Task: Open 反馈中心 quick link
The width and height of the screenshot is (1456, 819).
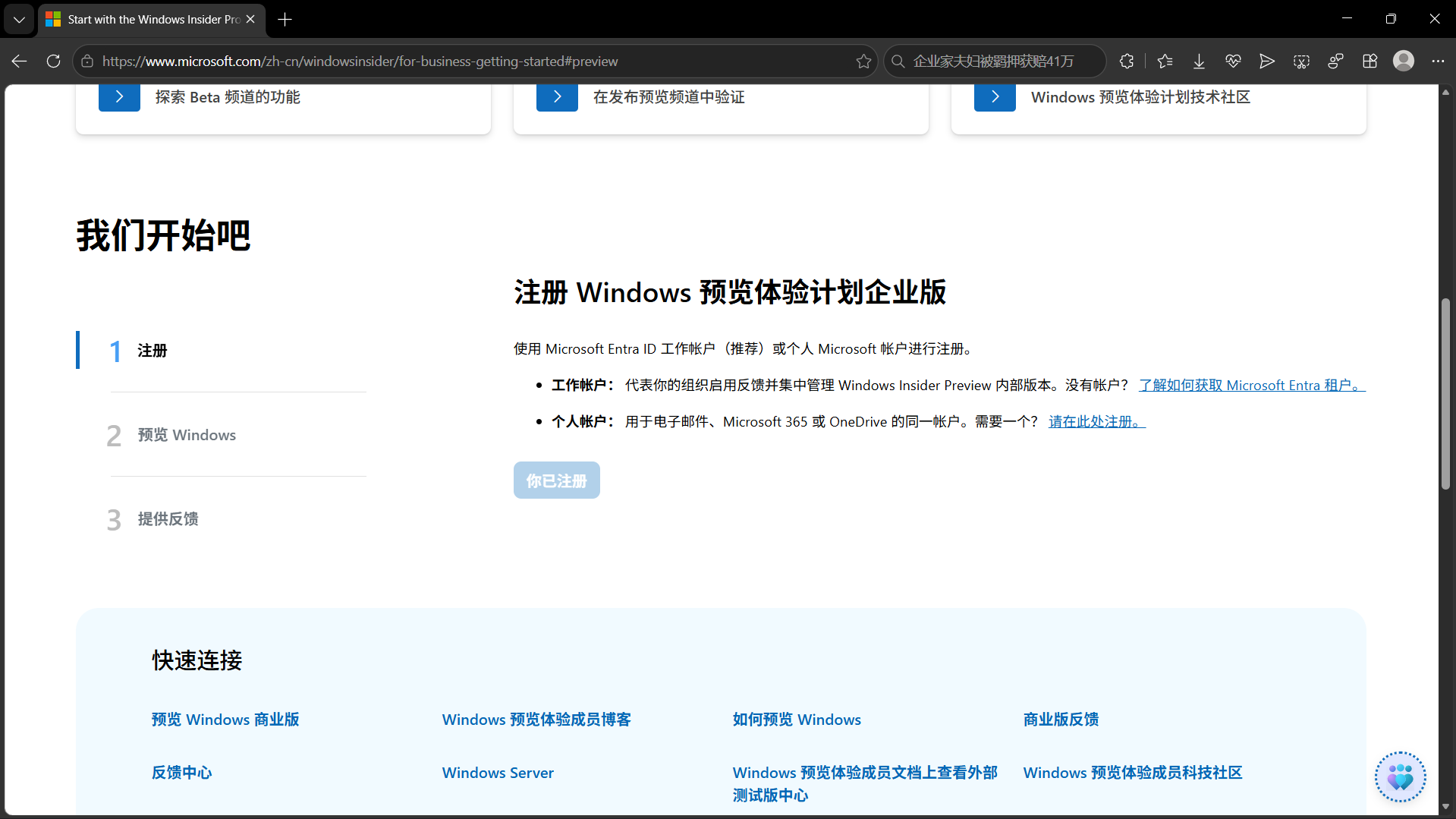Action: tap(181, 773)
